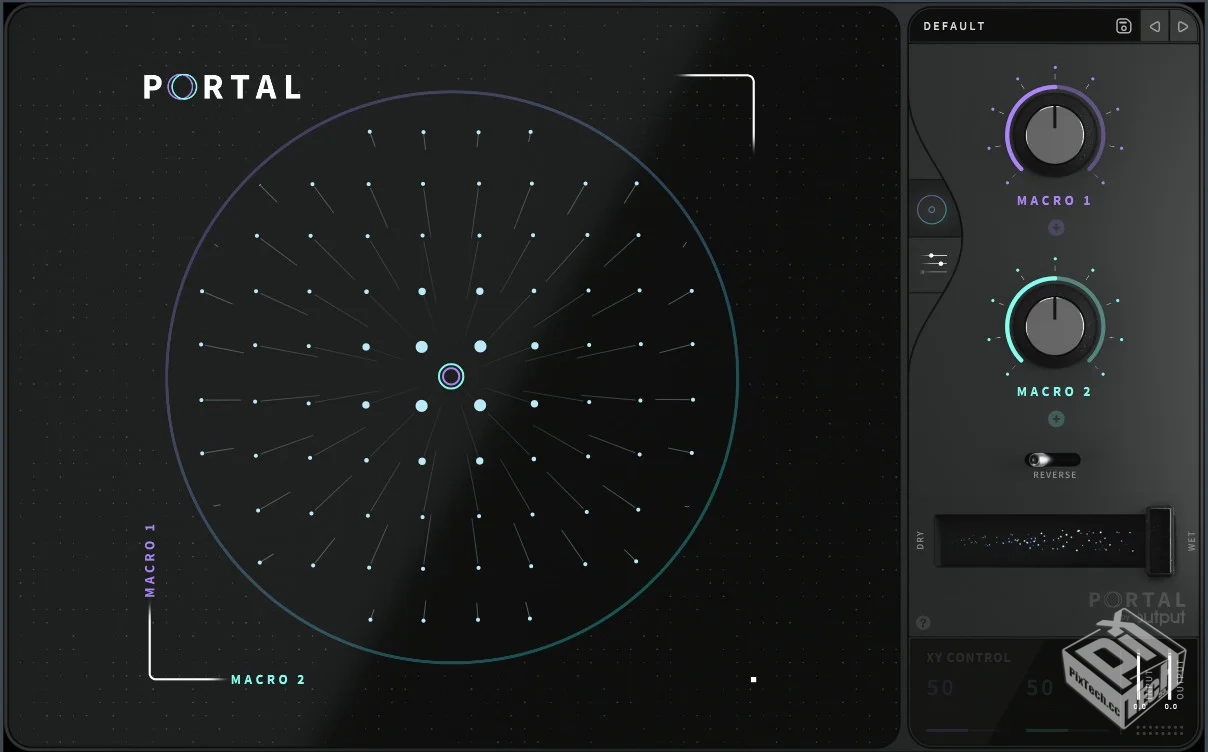Select the XY circle view icon on sidebar
The width and height of the screenshot is (1208, 752).
coord(932,209)
